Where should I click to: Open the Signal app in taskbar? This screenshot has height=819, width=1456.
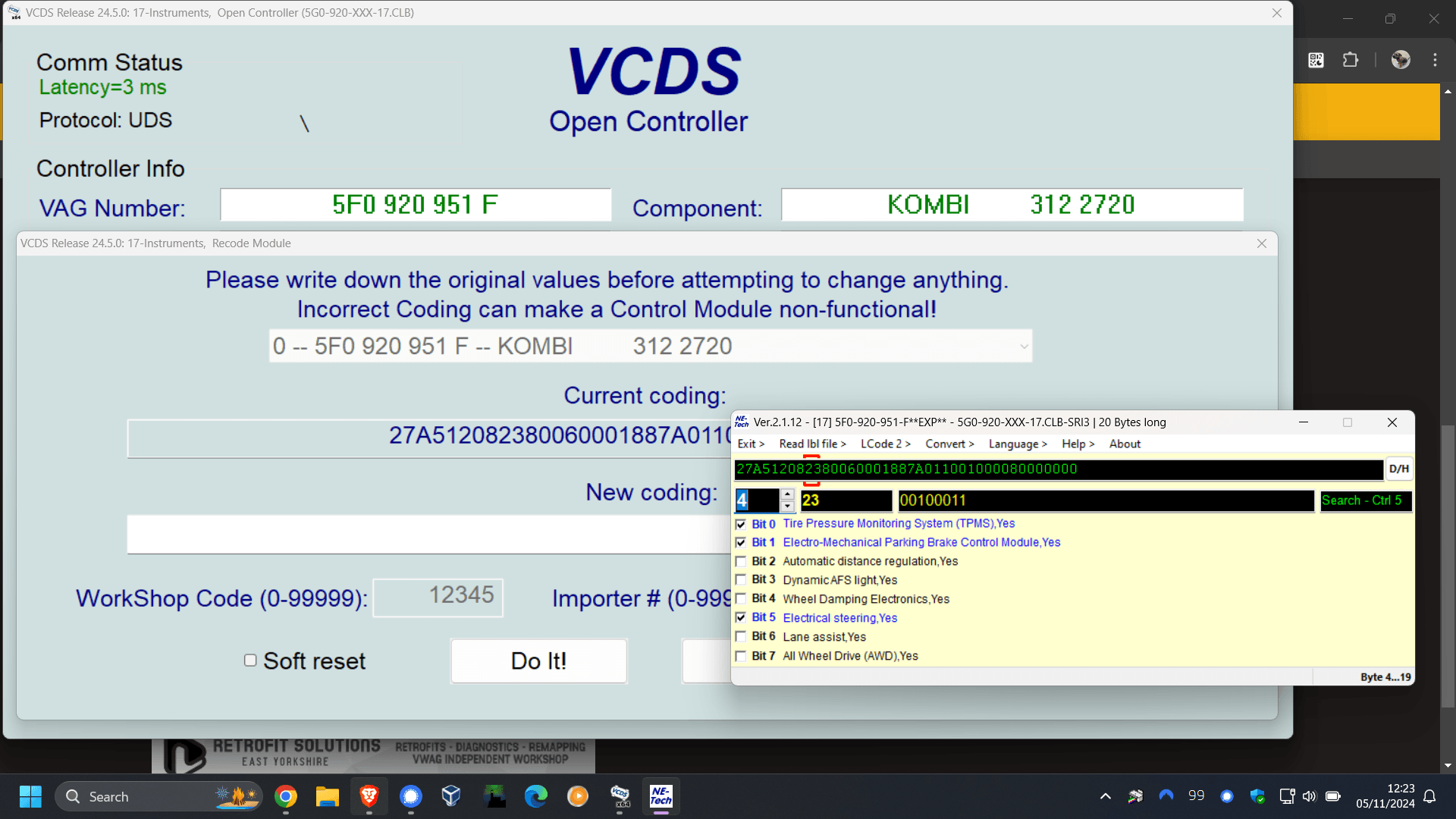coord(411,796)
